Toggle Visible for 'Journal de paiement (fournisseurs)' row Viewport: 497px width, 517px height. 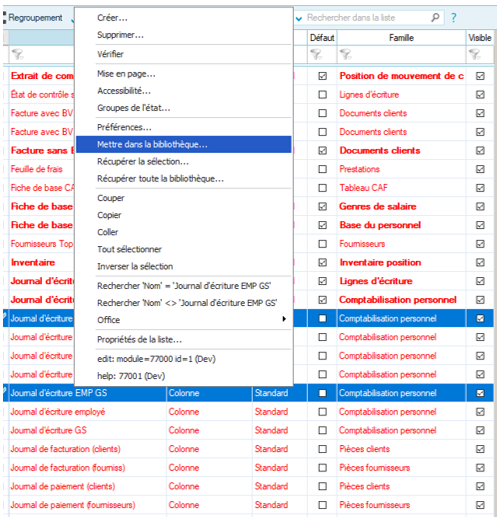pyautogui.click(x=480, y=505)
